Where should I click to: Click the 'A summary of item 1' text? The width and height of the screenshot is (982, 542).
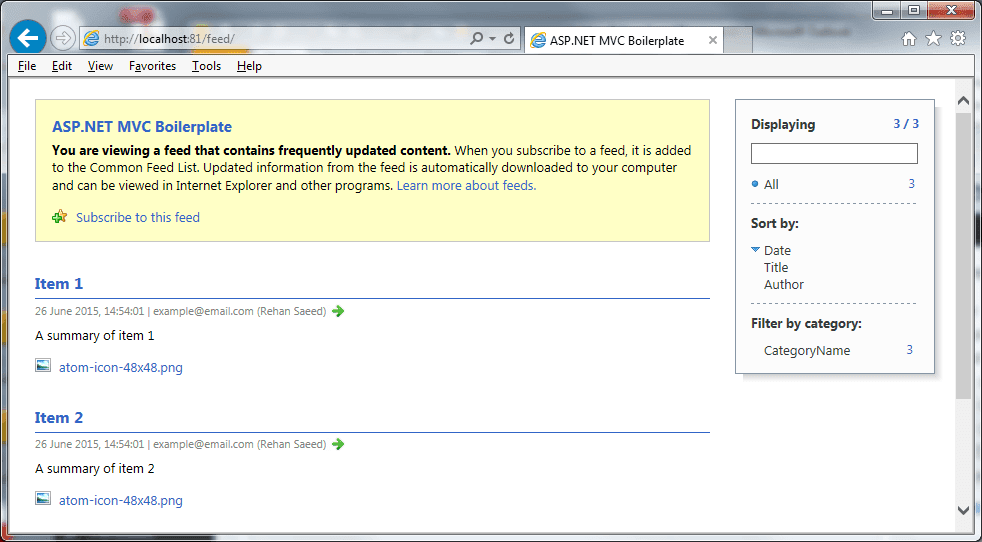95,336
